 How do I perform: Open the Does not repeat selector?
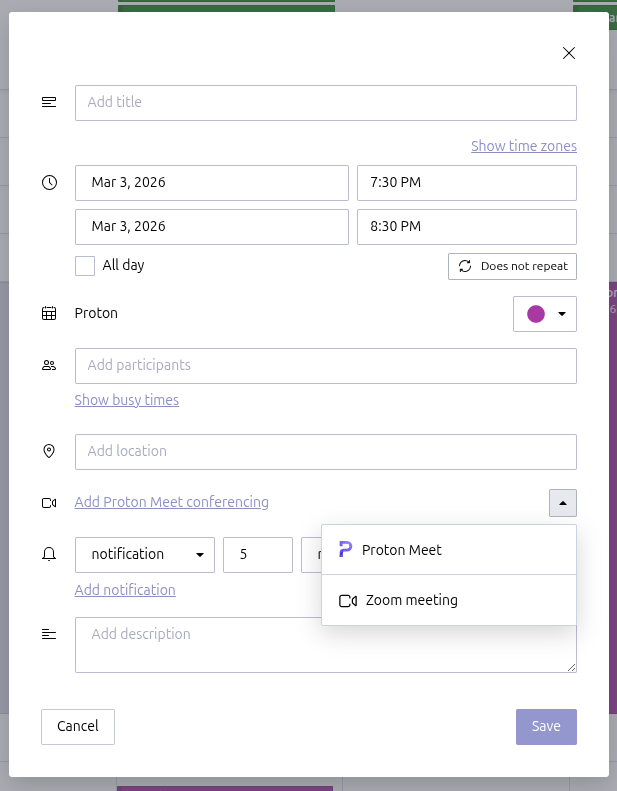[512, 266]
